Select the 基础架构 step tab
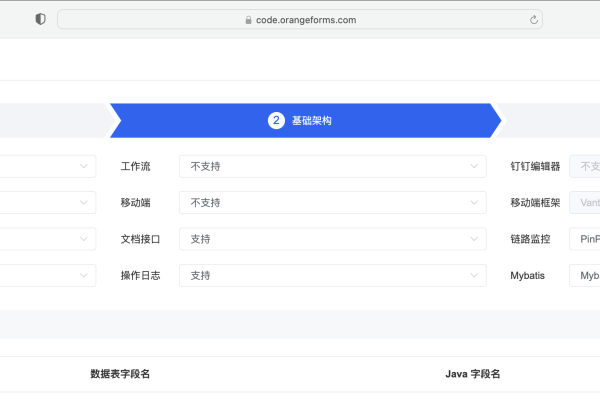Screen dimensions: 600x400 305,121
